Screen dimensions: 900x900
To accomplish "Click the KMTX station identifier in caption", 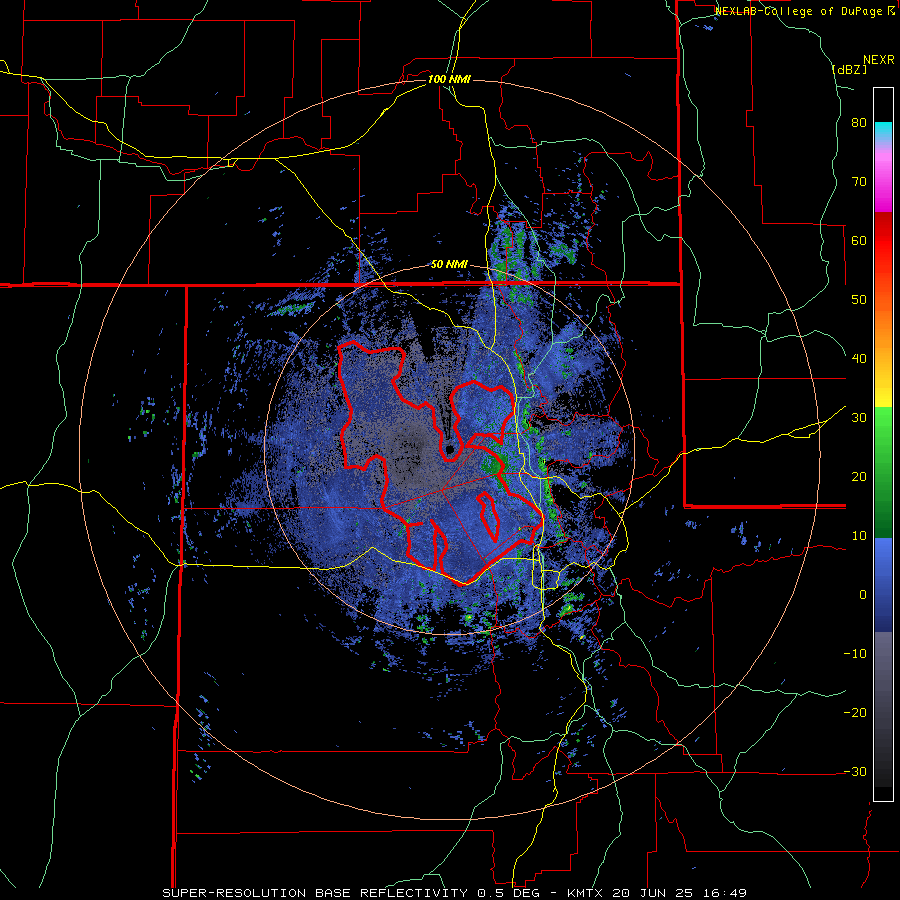I will pyautogui.click(x=586, y=893).
